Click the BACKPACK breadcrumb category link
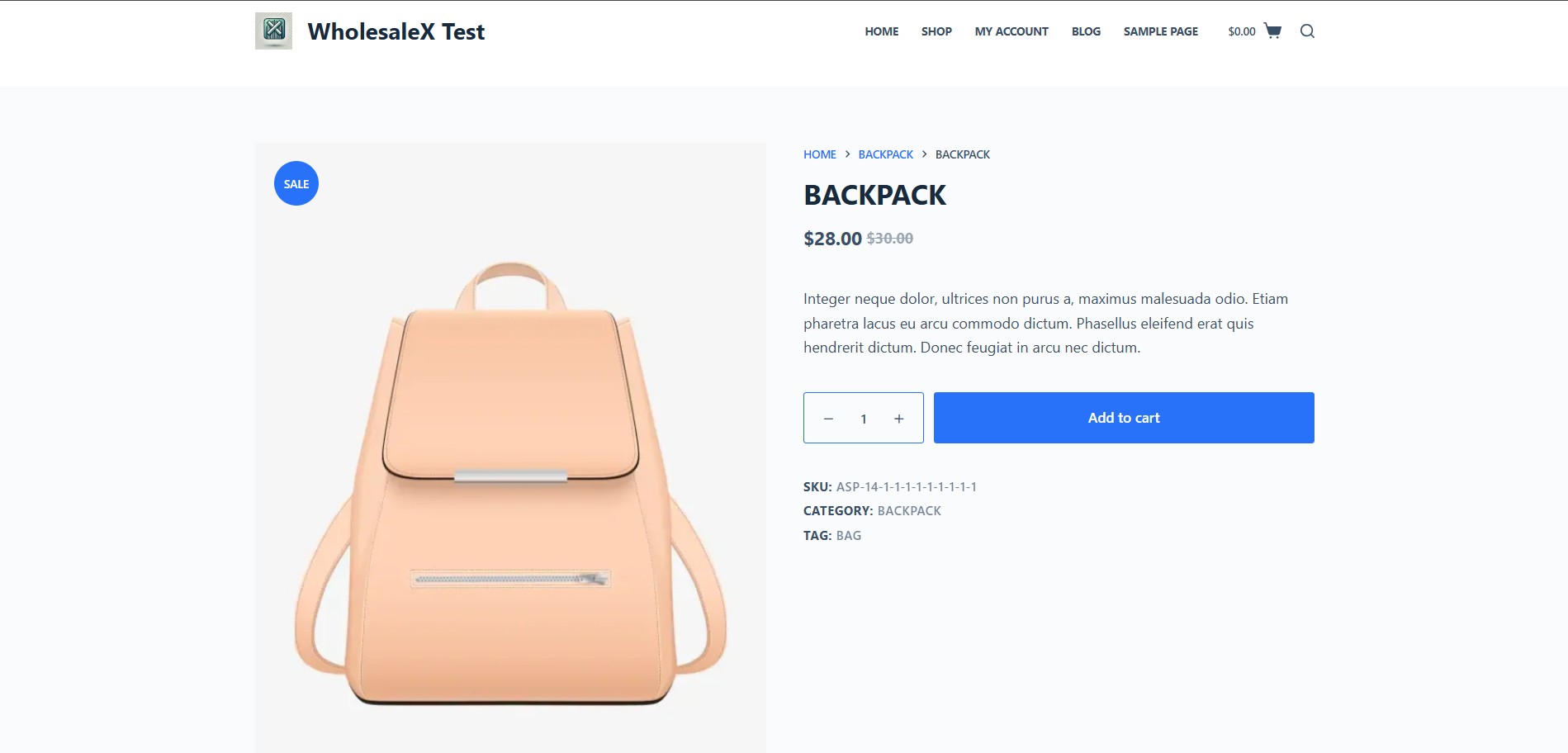1568x753 pixels. (x=886, y=154)
